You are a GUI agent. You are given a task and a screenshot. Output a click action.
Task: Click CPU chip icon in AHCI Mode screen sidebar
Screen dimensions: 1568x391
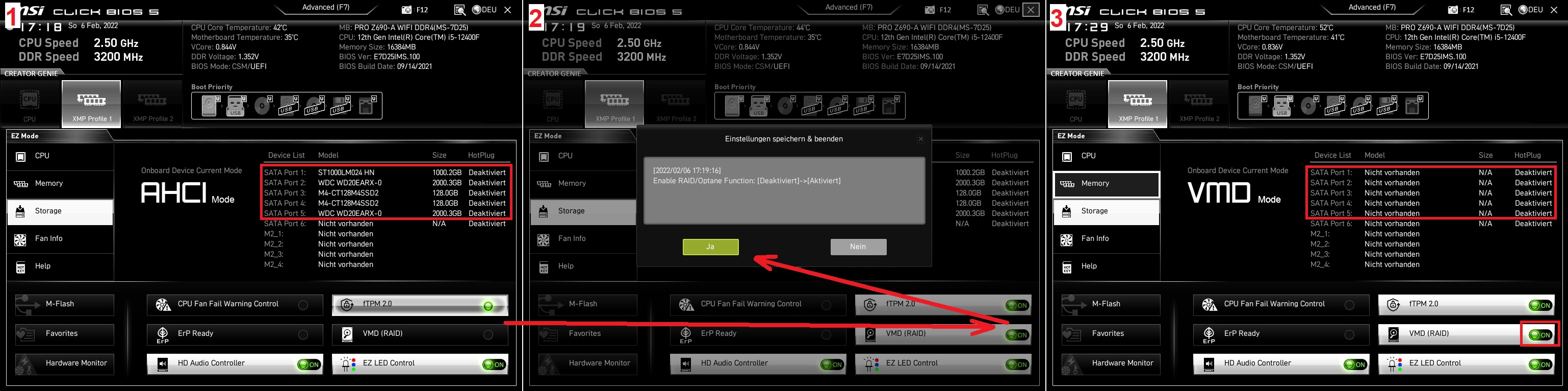[x=20, y=157]
